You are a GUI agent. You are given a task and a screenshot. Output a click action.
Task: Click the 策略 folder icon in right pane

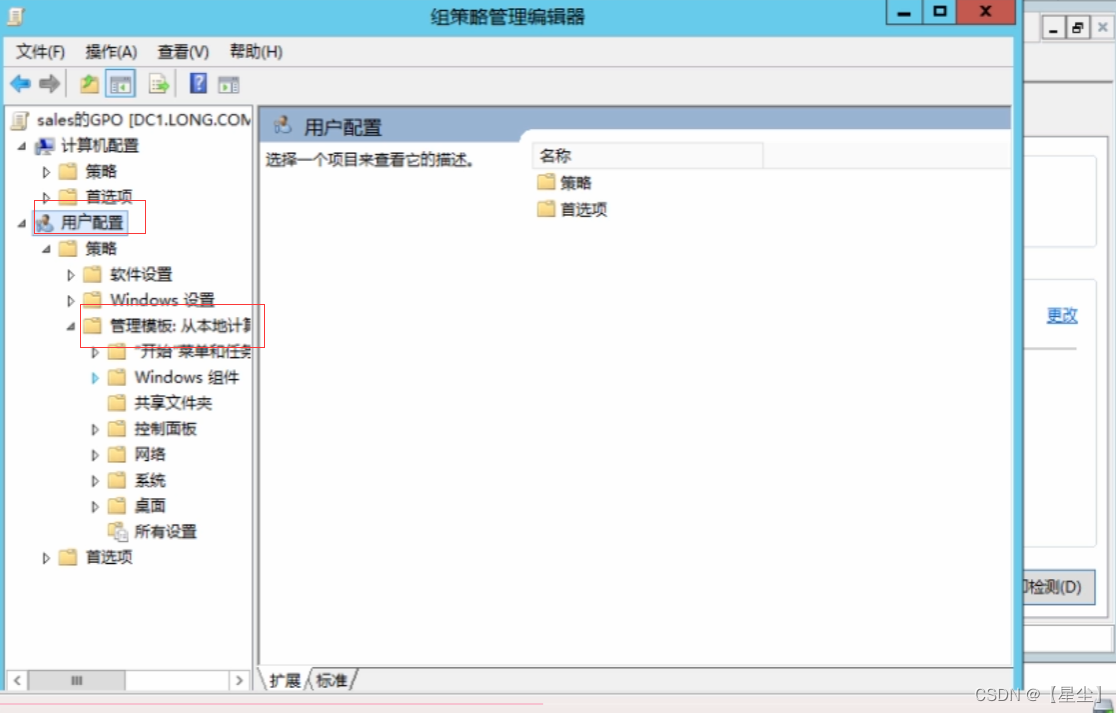pos(546,182)
